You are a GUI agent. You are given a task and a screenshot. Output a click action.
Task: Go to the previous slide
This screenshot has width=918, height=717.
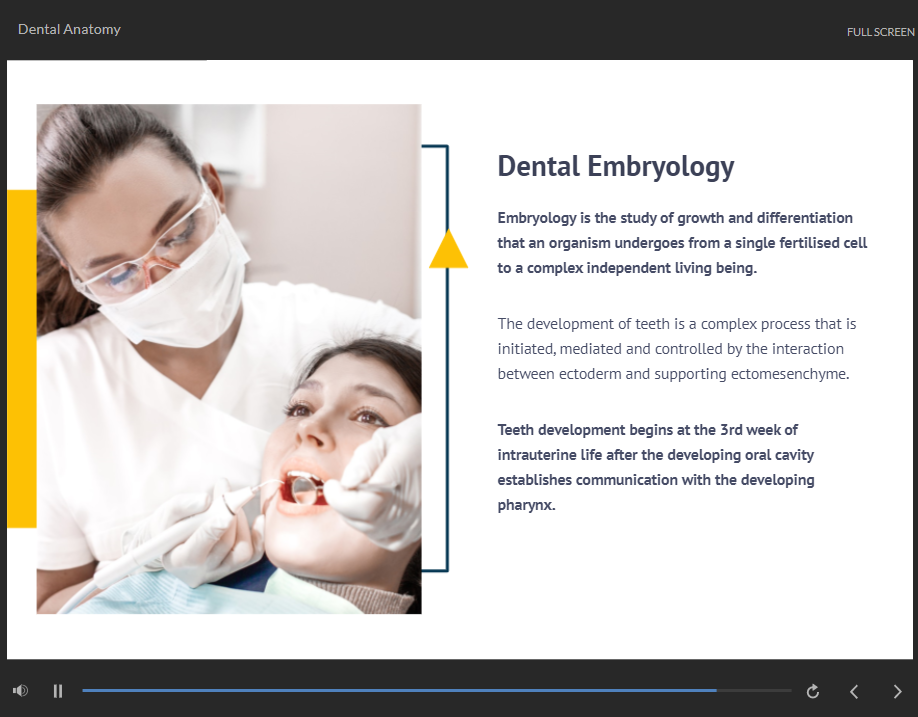[854, 692]
